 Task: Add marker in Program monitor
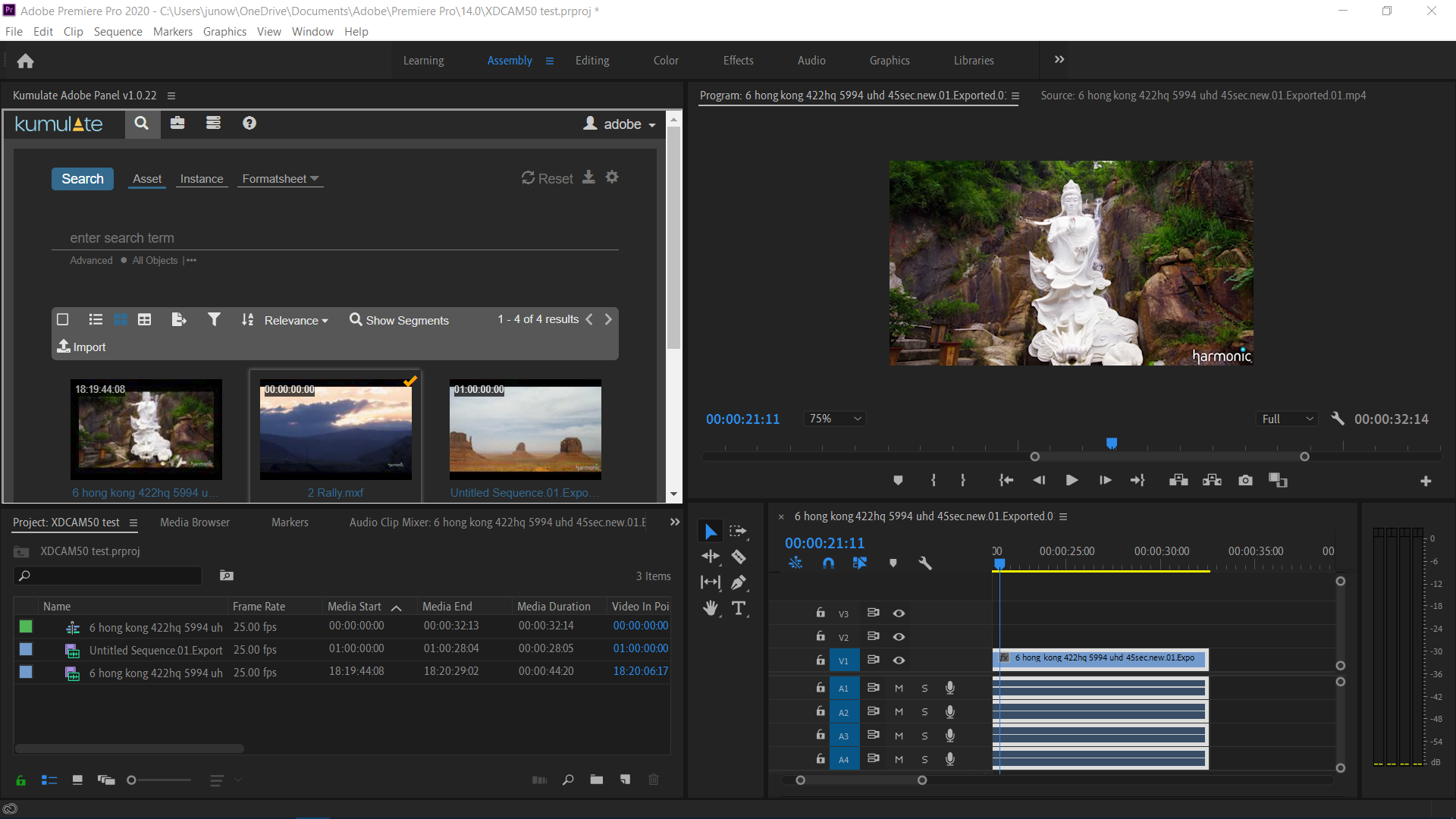coord(898,481)
